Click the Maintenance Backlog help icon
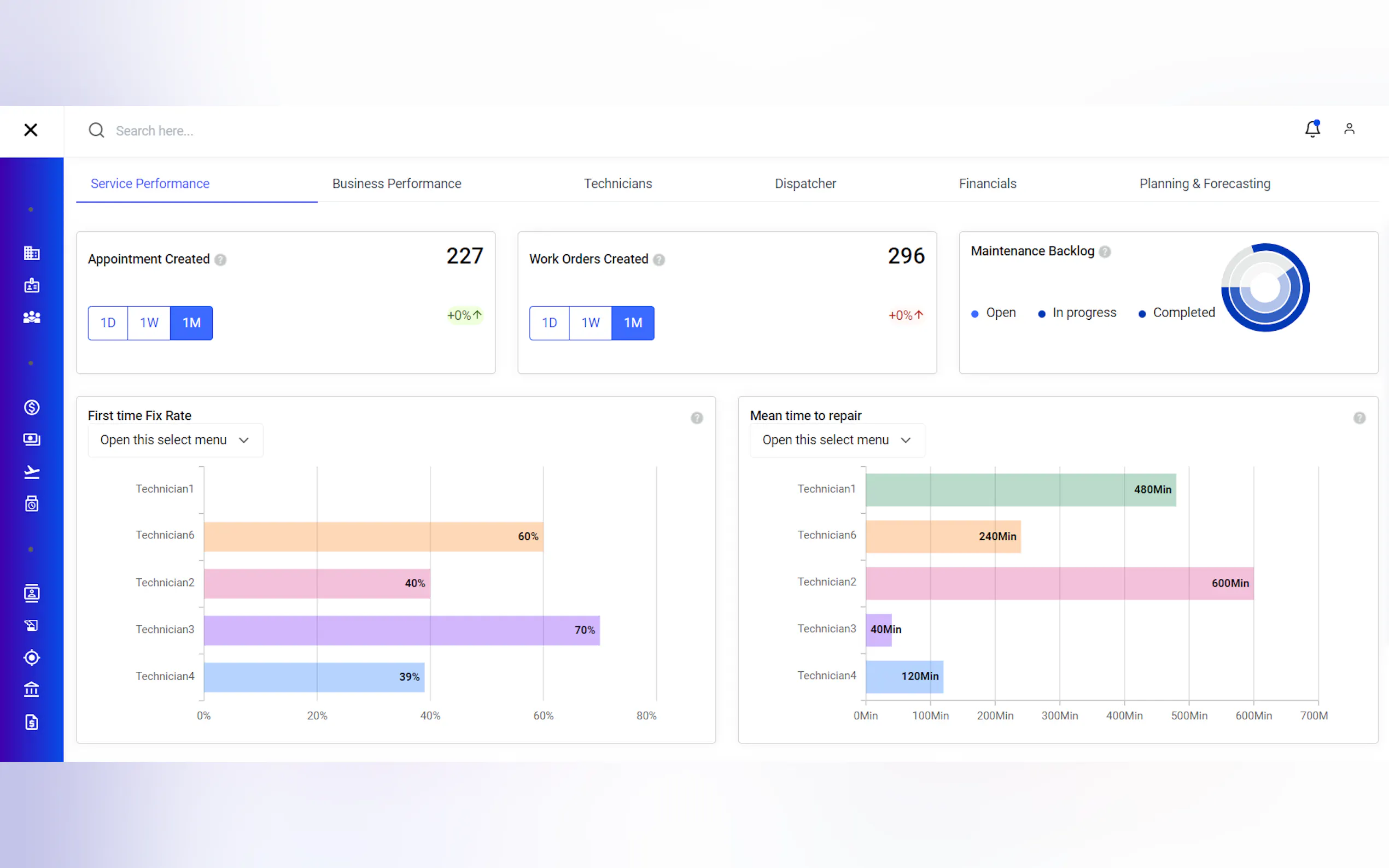Image resolution: width=1389 pixels, height=868 pixels. point(1105,251)
